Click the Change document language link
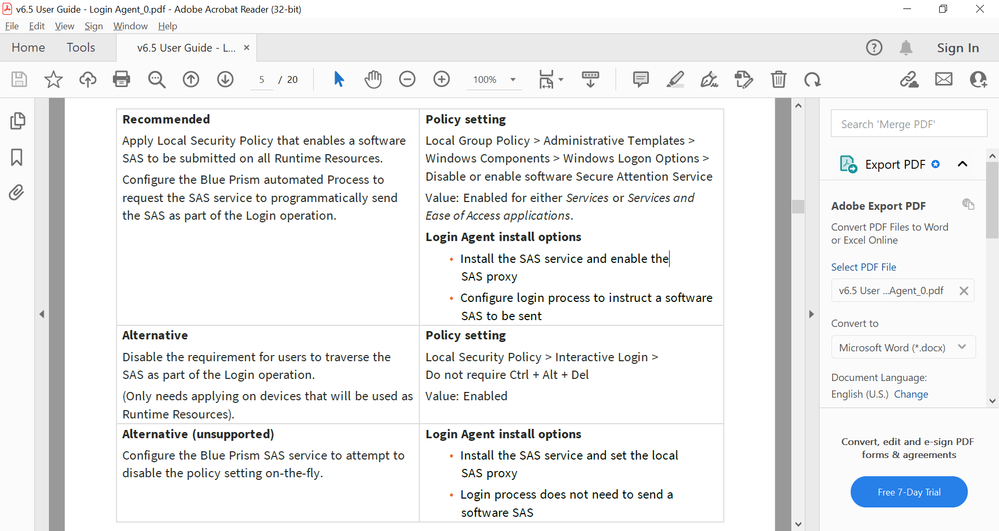This screenshot has width=999, height=531. [911, 394]
